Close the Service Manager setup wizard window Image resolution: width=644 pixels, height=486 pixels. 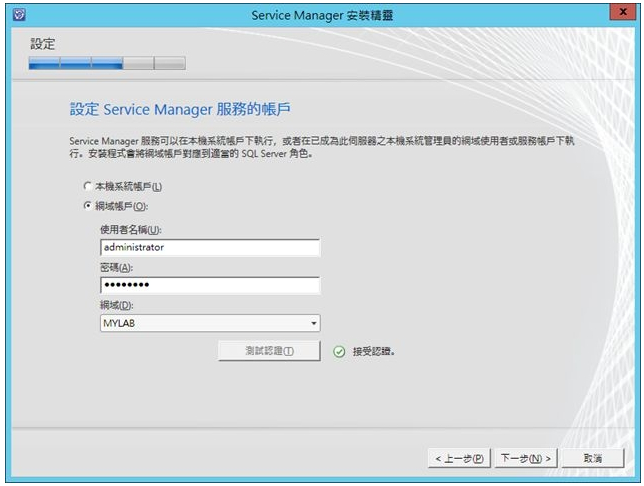coord(624,13)
